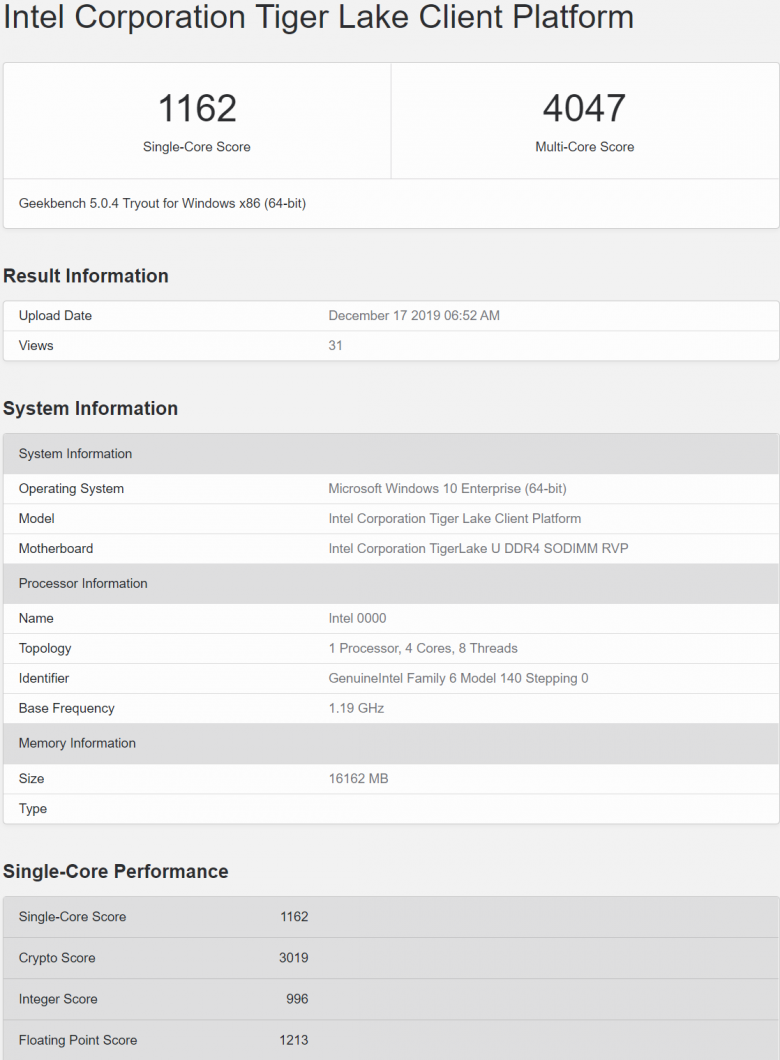This screenshot has height=1060, width=780.
Task: Click the Topology label
Action: click(45, 648)
